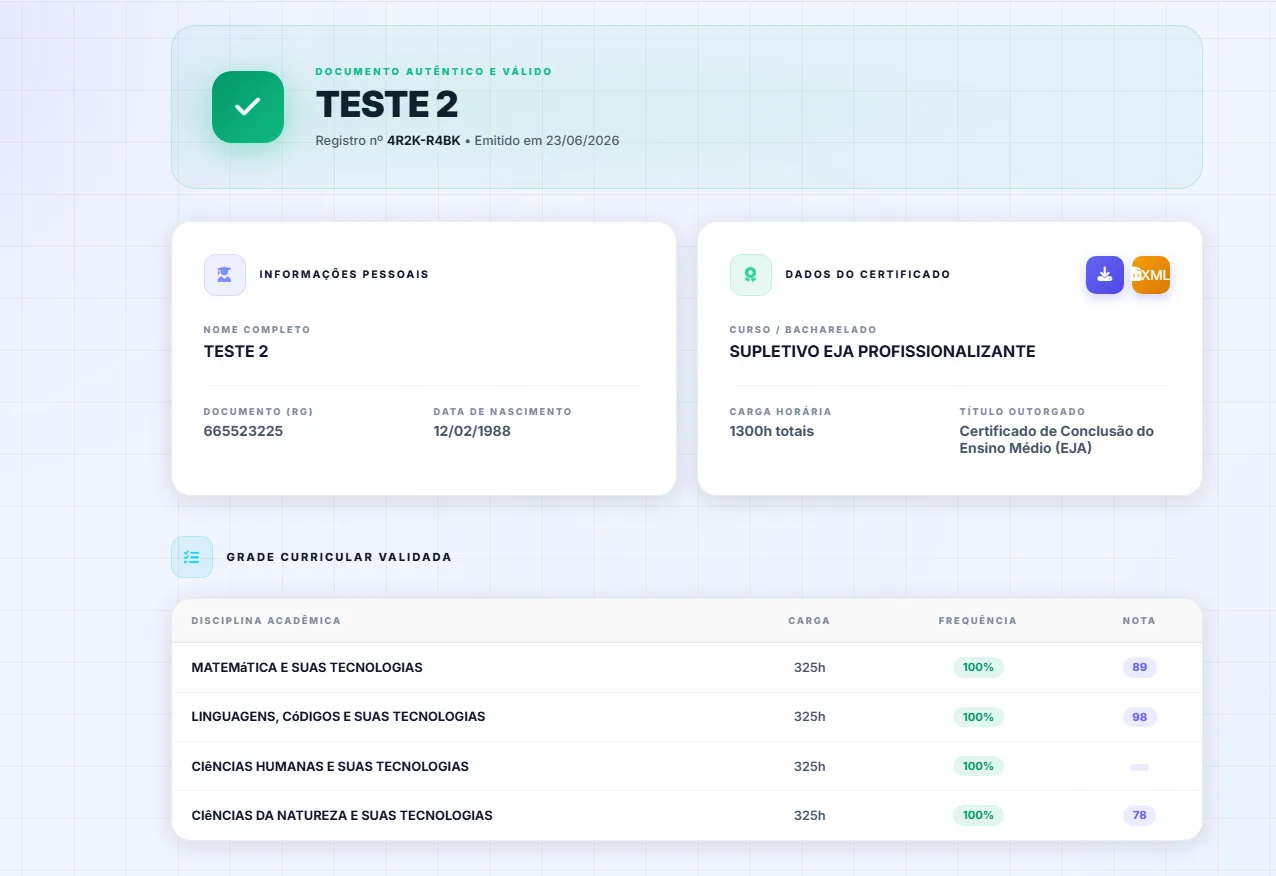The image size is (1276, 876).
Task: Click the 325h workload in the Matemática row
Action: 810,668
